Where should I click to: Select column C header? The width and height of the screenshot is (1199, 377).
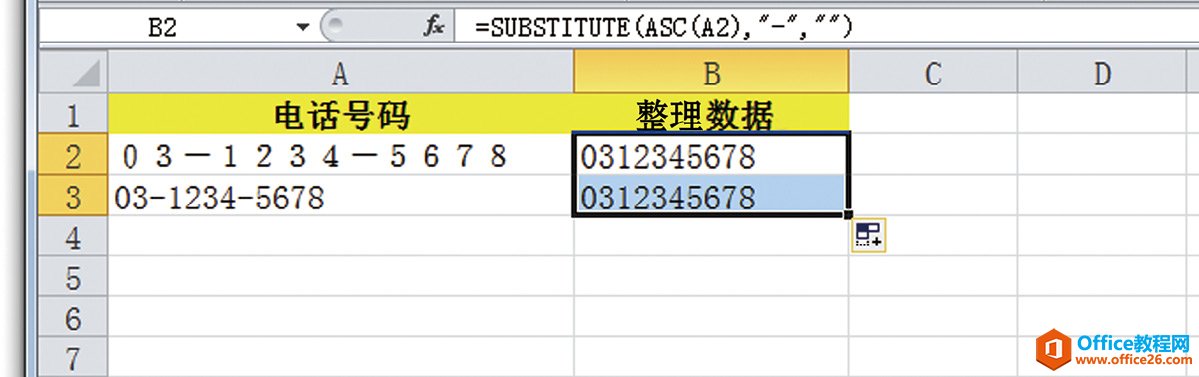pyautogui.click(x=933, y=73)
